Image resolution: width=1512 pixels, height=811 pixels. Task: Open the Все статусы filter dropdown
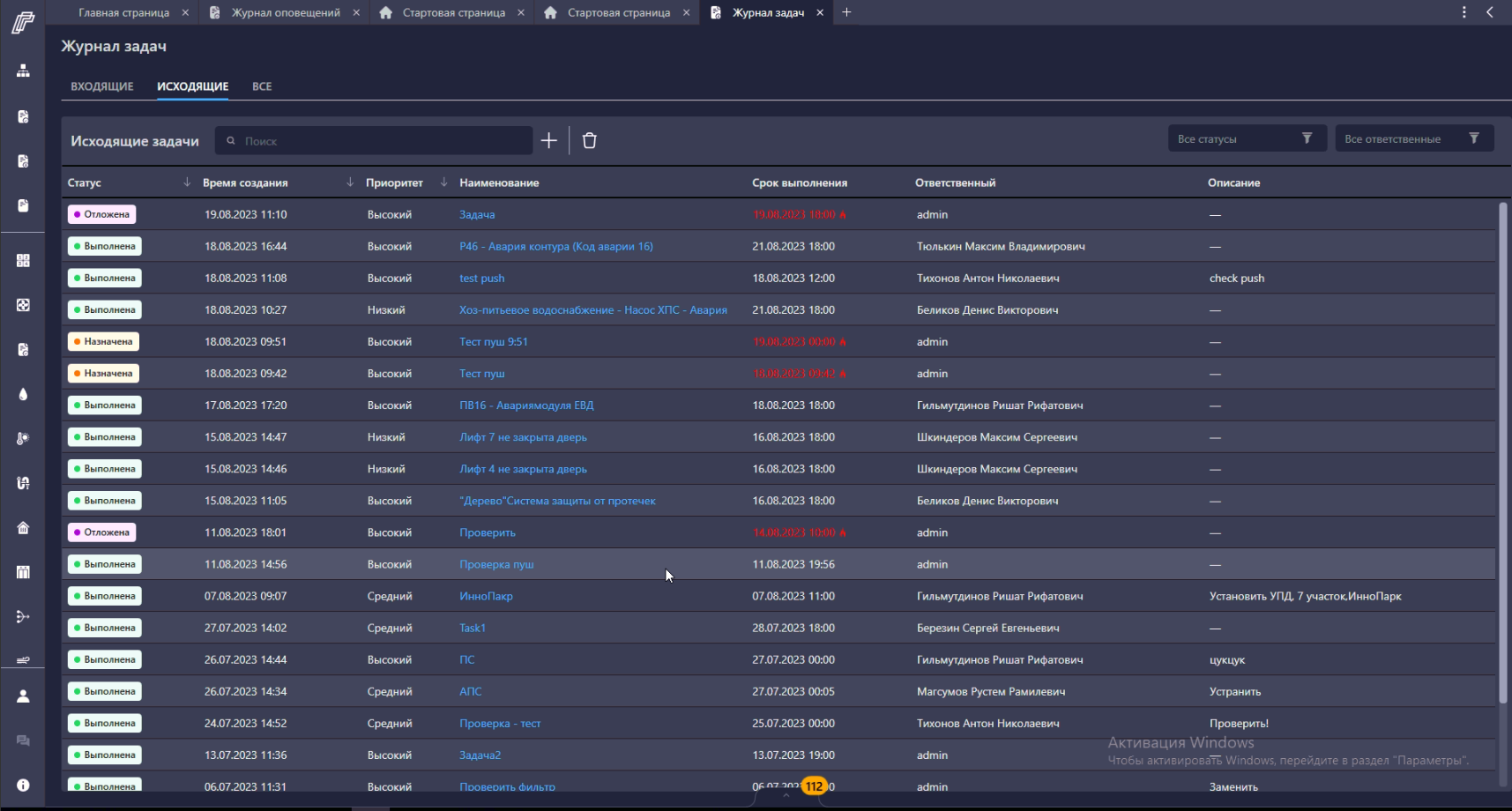[x=1247, y=138]
